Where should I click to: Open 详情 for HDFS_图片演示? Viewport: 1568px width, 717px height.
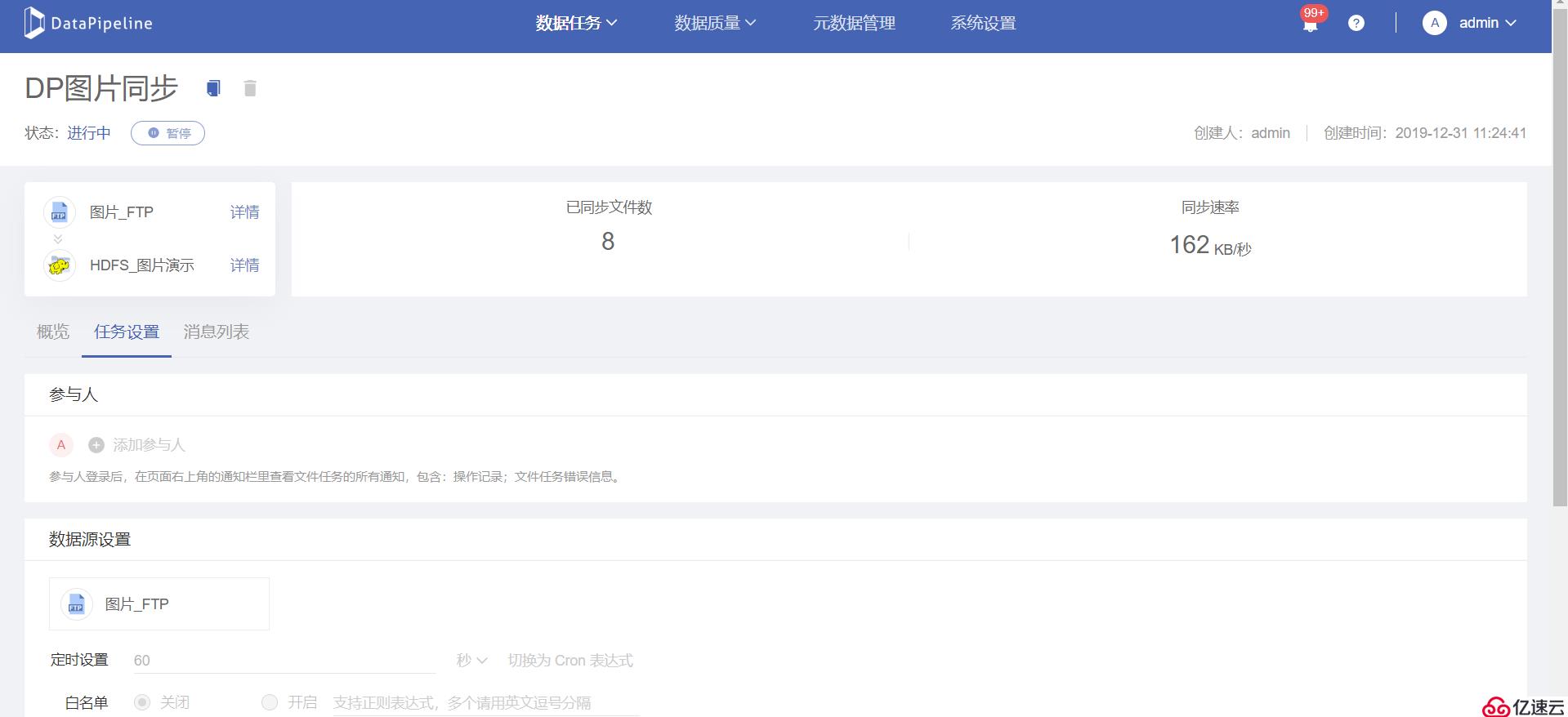[x=244, y=265]
